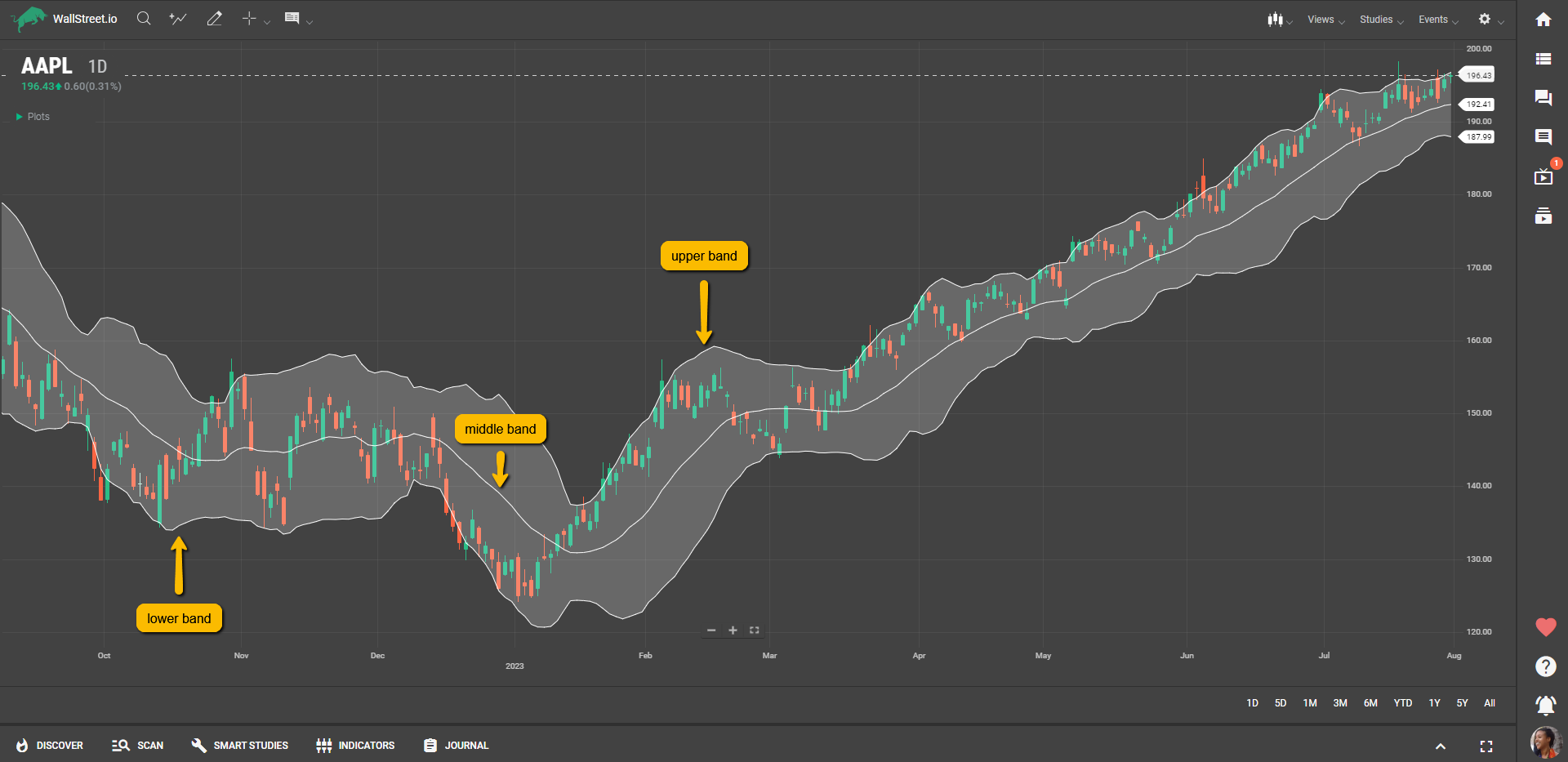Open the Studies dropdown menu
The width and height of the screenshot is (1568, 762).
pos(1380,20)
